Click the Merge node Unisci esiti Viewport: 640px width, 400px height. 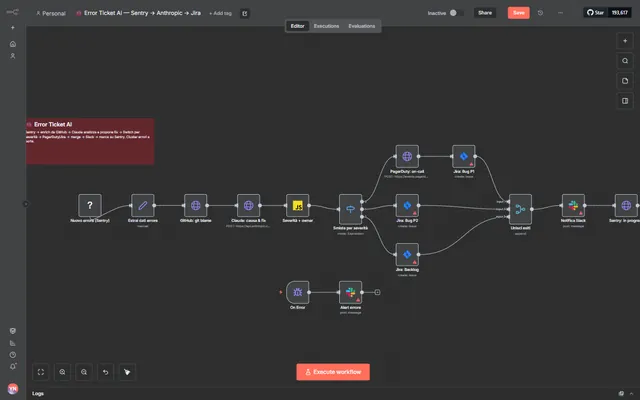(x=520, y=209)
